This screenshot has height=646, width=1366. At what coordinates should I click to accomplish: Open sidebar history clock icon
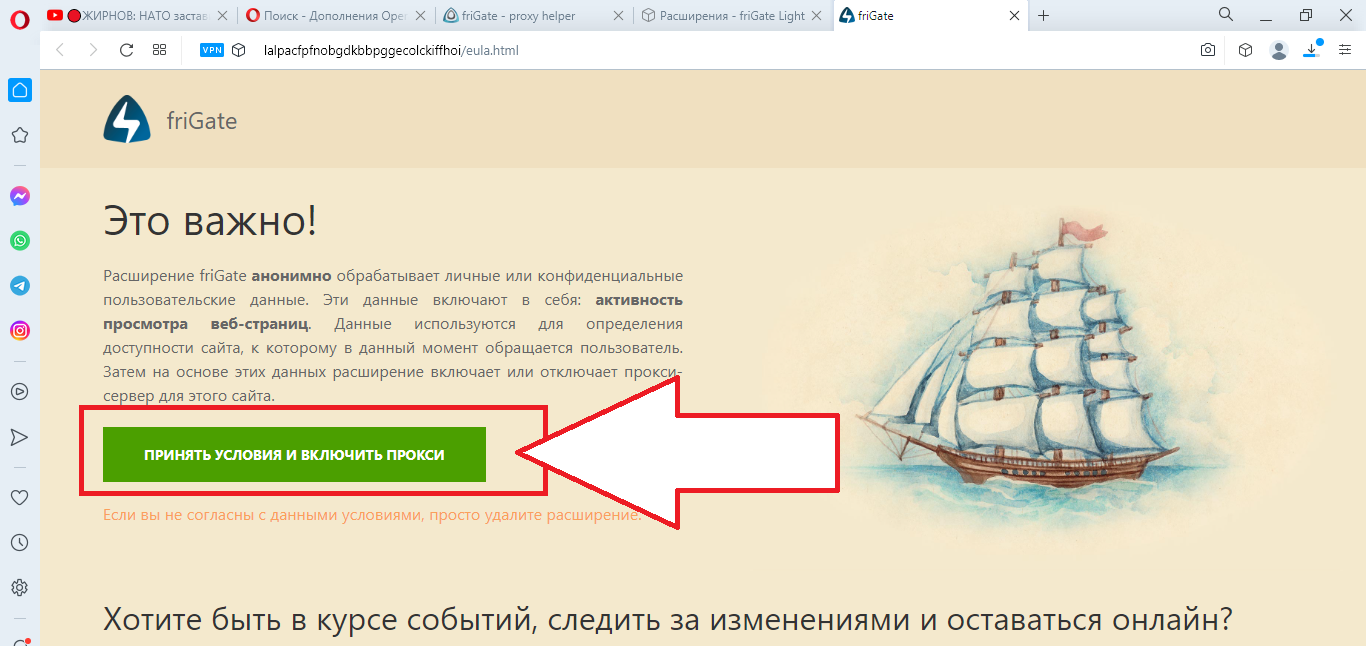19,542
